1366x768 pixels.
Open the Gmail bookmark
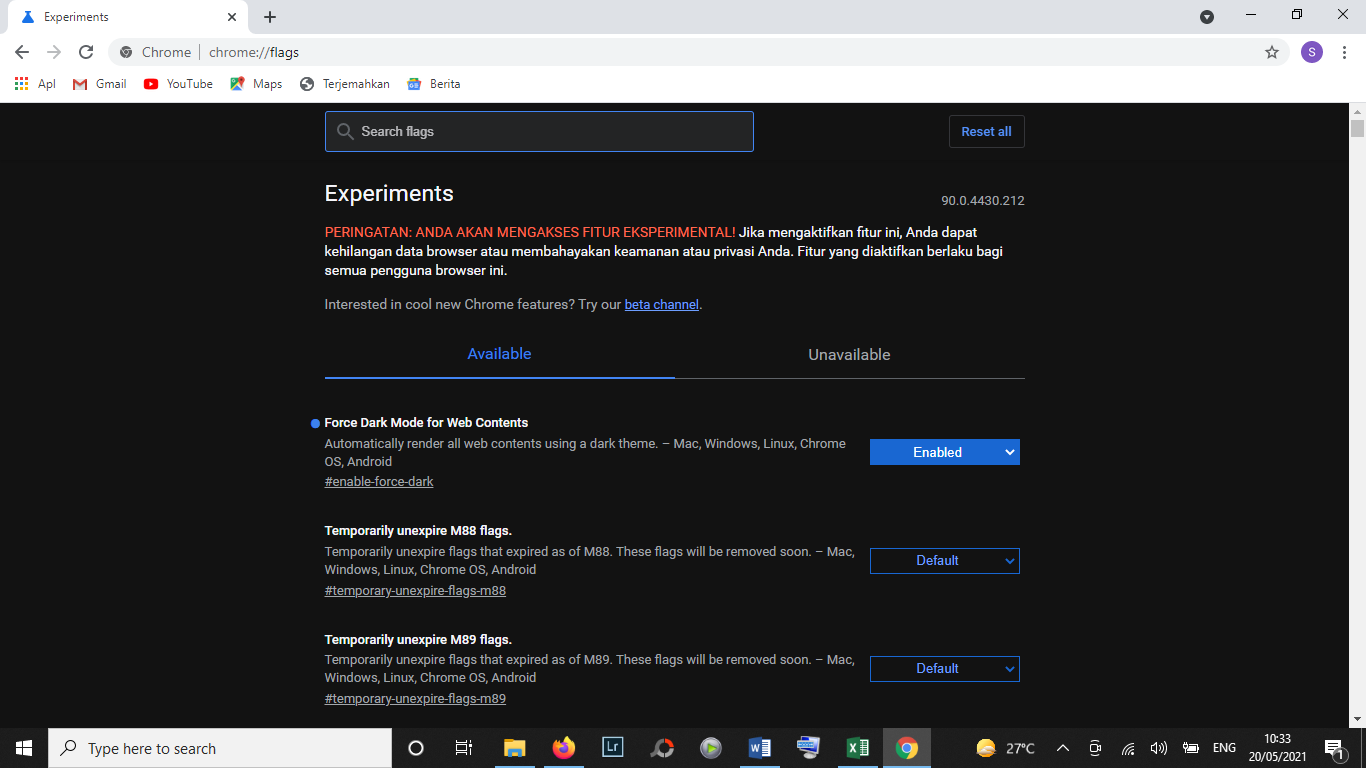[100, 84]
